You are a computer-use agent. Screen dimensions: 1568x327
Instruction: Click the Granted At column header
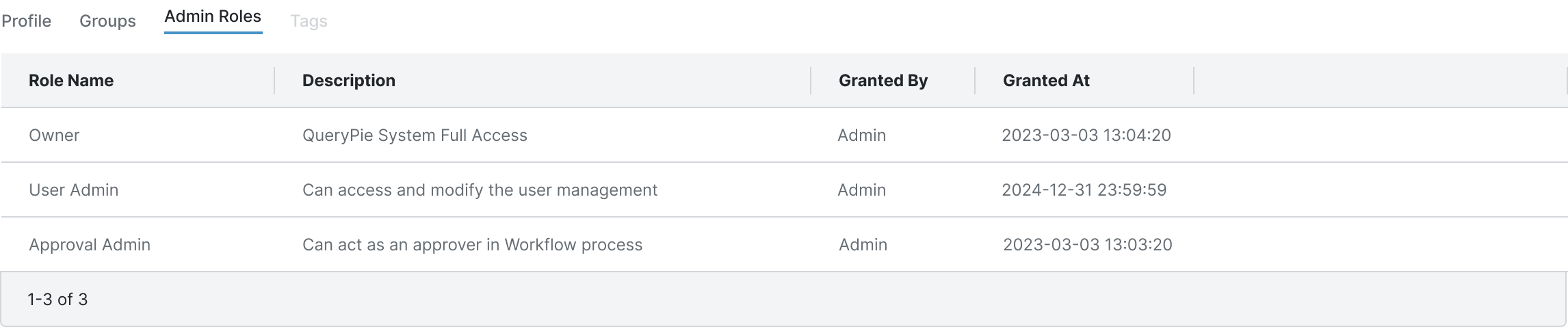coord(1046,81)
